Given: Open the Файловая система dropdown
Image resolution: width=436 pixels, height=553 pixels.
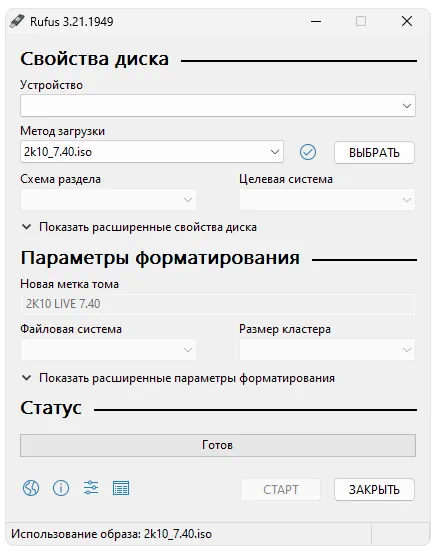Looking at the screenshot, I should [x=108, y=350].
